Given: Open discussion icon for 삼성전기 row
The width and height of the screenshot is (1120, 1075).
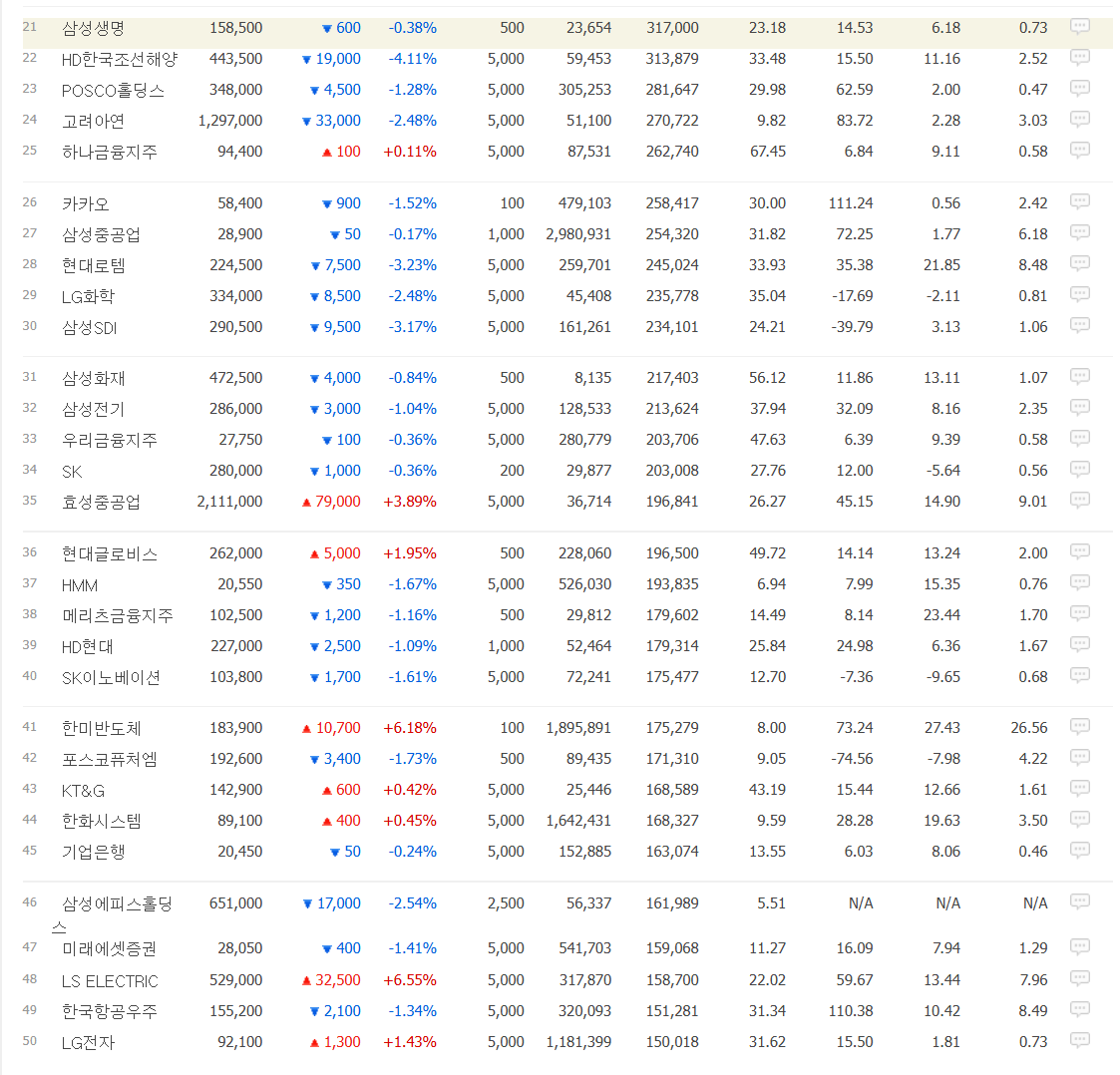Looking at the screenshot, I should [x=1079, y=407].
